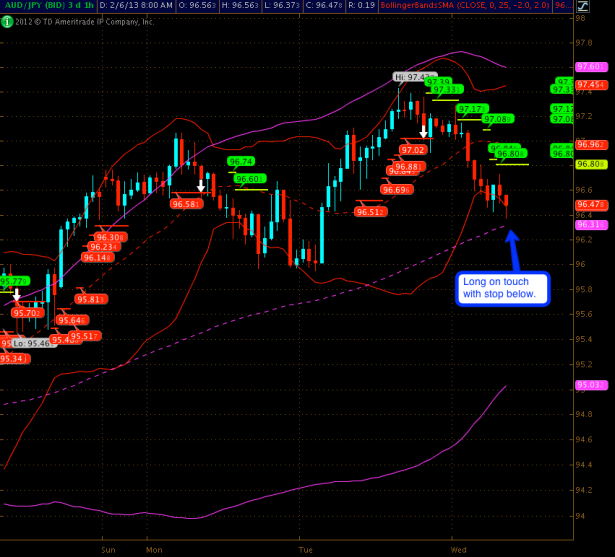Click the white down arrow above 96.58 label
Viewport: 615px width, 557px height.
(201, 186)
